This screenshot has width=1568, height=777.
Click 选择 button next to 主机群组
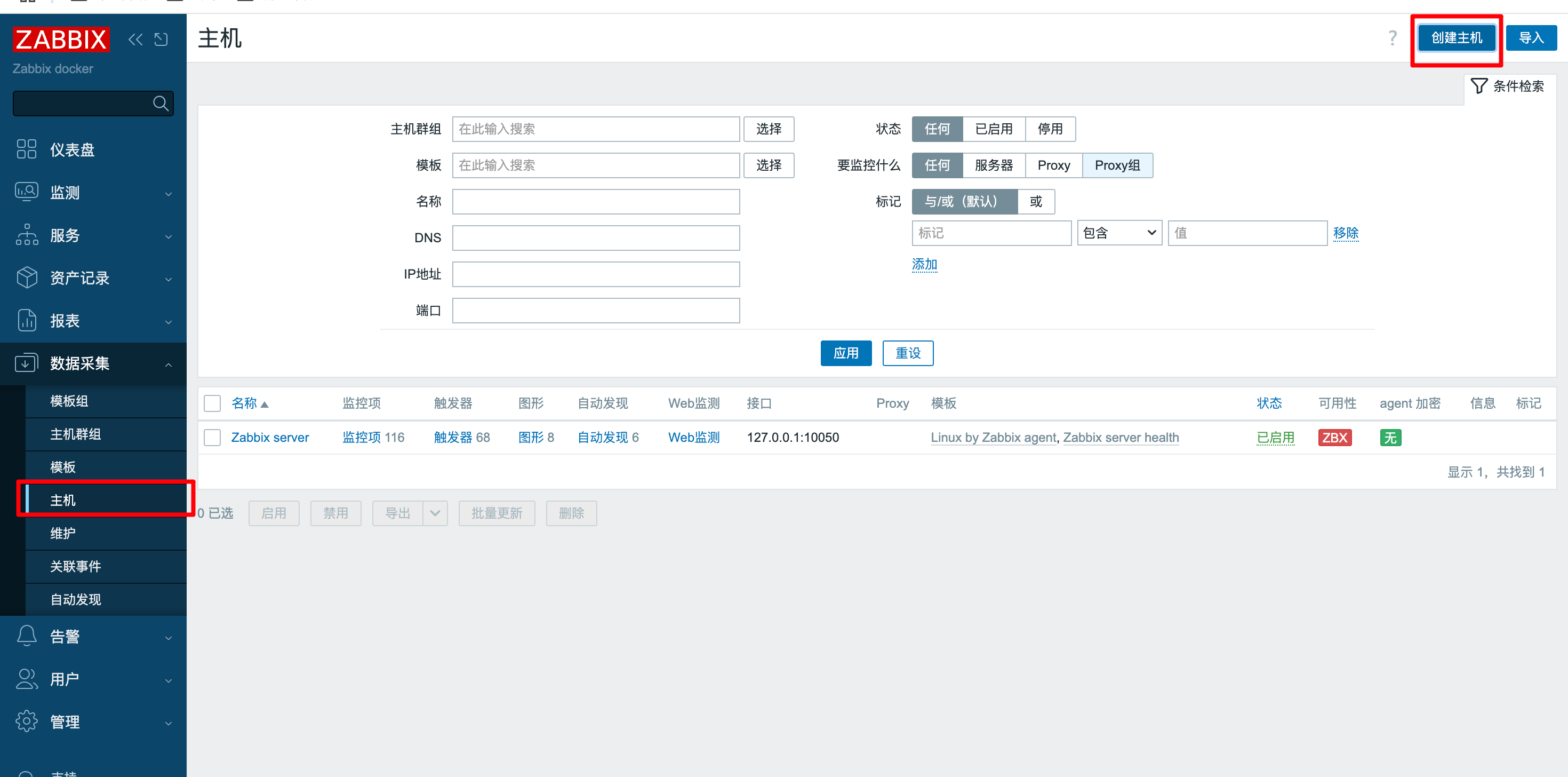pos(768,129)
